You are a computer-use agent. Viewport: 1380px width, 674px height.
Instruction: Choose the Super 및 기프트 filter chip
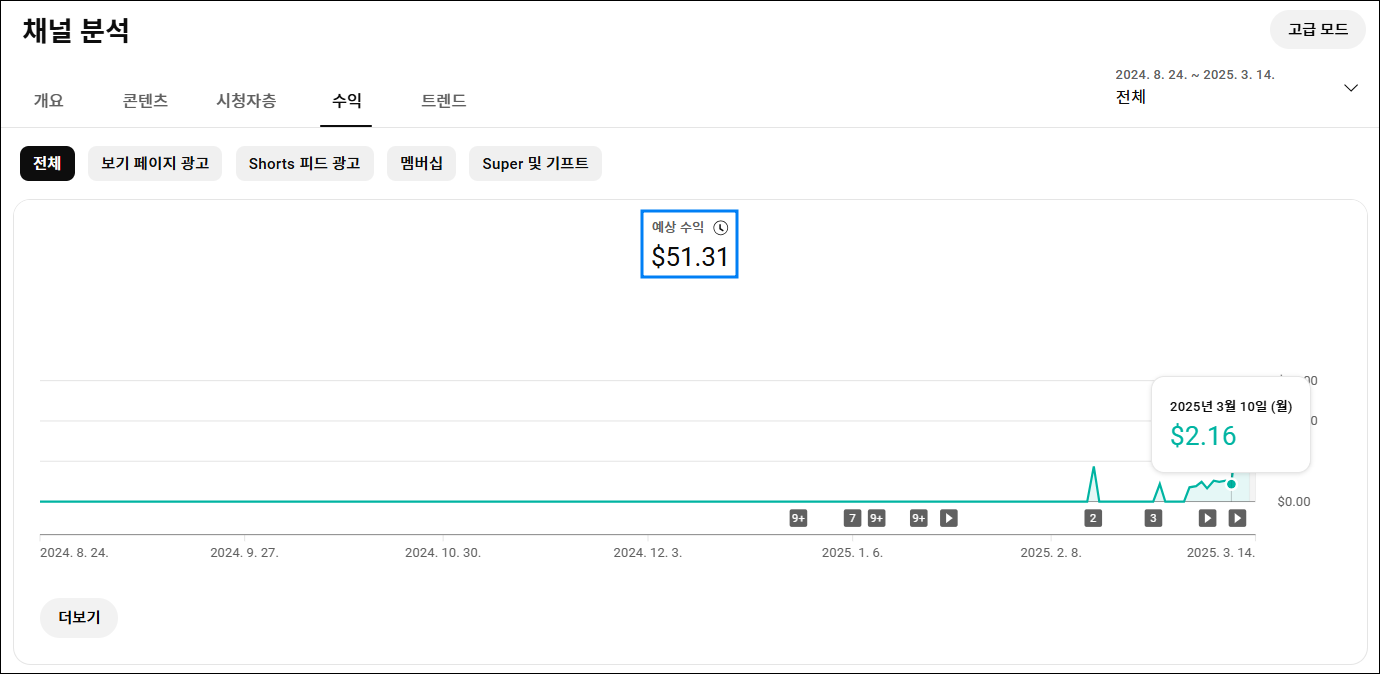point(535,164)
